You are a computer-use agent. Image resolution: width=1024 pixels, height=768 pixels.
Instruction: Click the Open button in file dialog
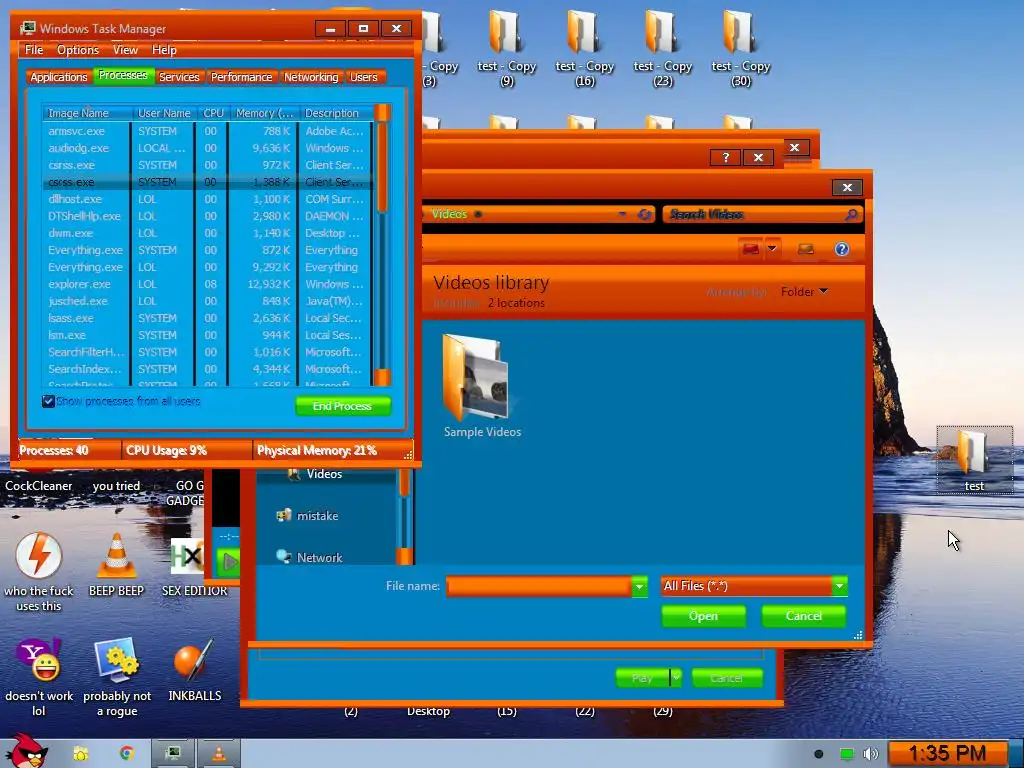tap(703, 616)
